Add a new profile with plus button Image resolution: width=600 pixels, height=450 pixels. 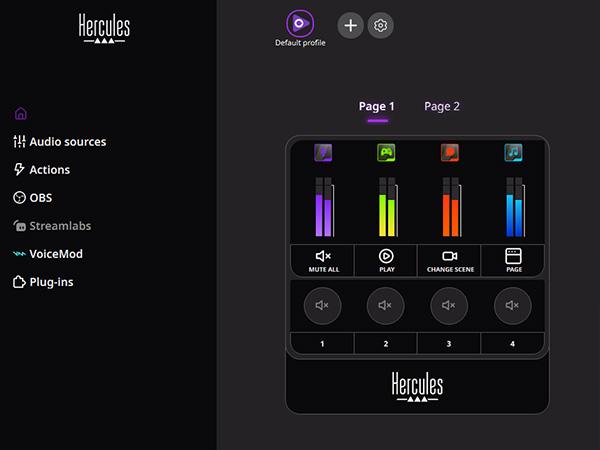(x=350, y=26)
